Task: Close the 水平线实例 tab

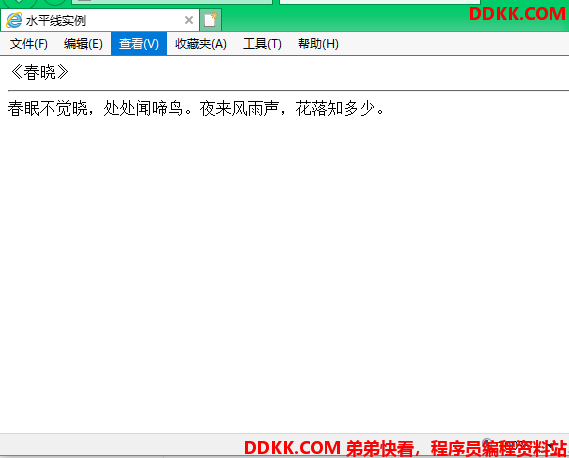Action: click(189, 20)
